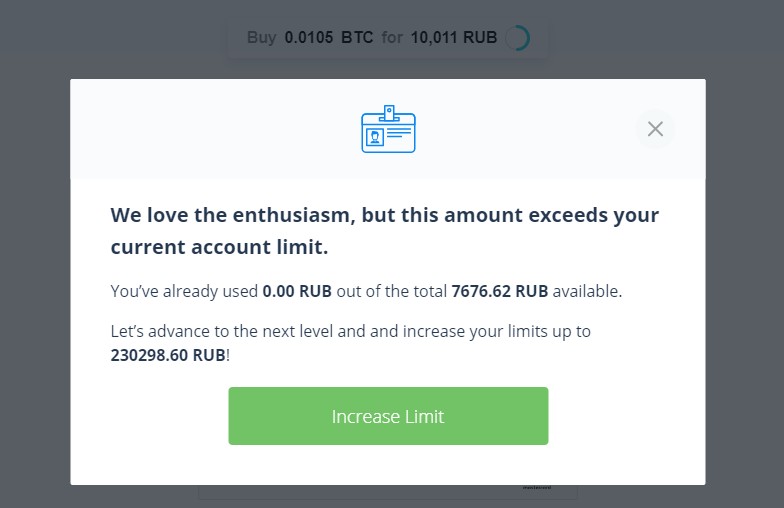Click the 'You've already used' sentence
This screenshot has width=784, height=508.
tap(366, 291)
